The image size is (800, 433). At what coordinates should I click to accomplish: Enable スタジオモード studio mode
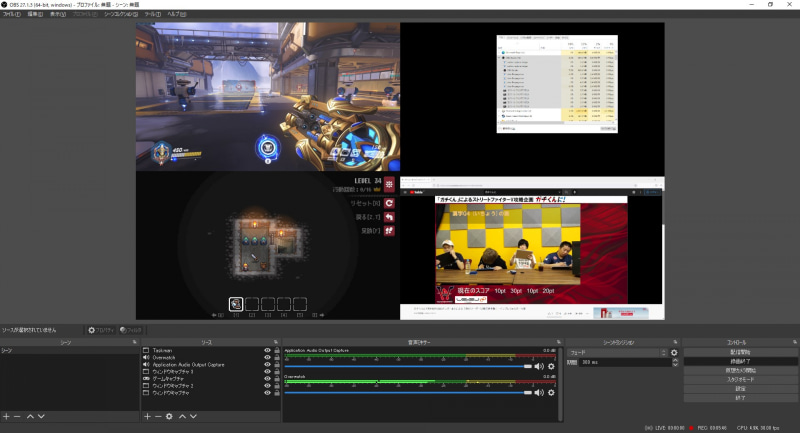tap(740, 379)
